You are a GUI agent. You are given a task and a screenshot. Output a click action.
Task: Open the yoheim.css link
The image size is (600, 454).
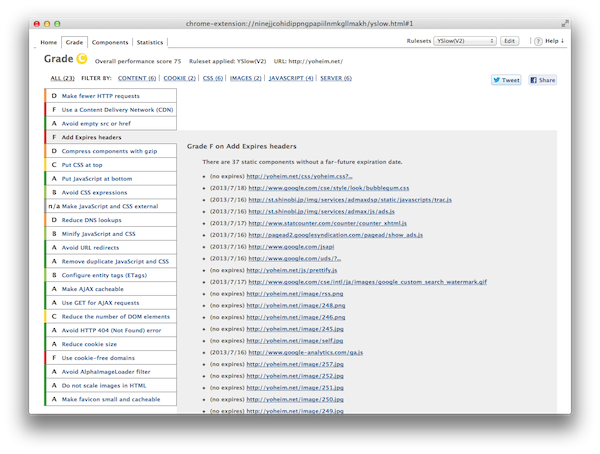[x=299, y=176]
